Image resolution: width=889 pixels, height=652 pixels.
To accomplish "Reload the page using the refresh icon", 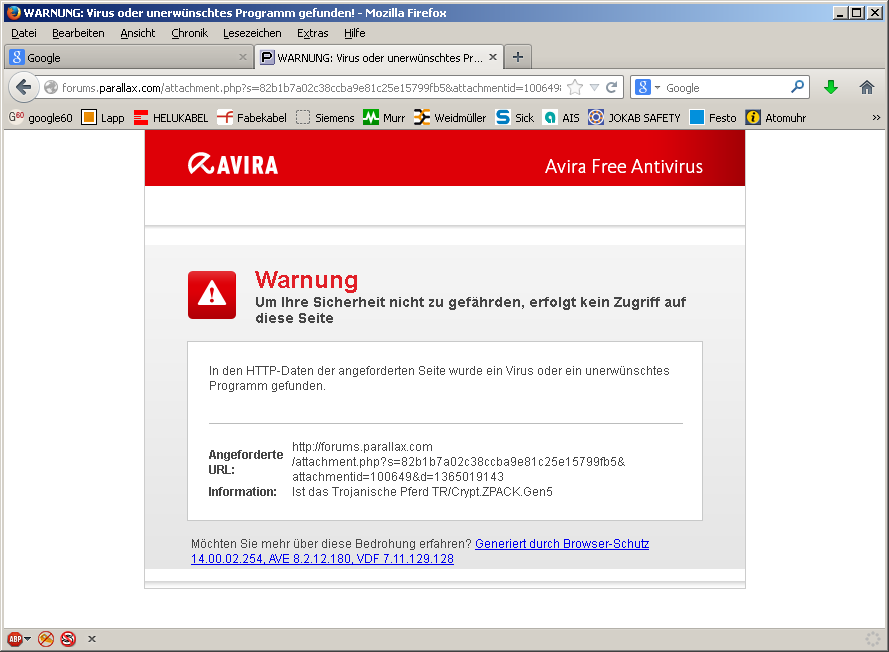I will 612,87.
